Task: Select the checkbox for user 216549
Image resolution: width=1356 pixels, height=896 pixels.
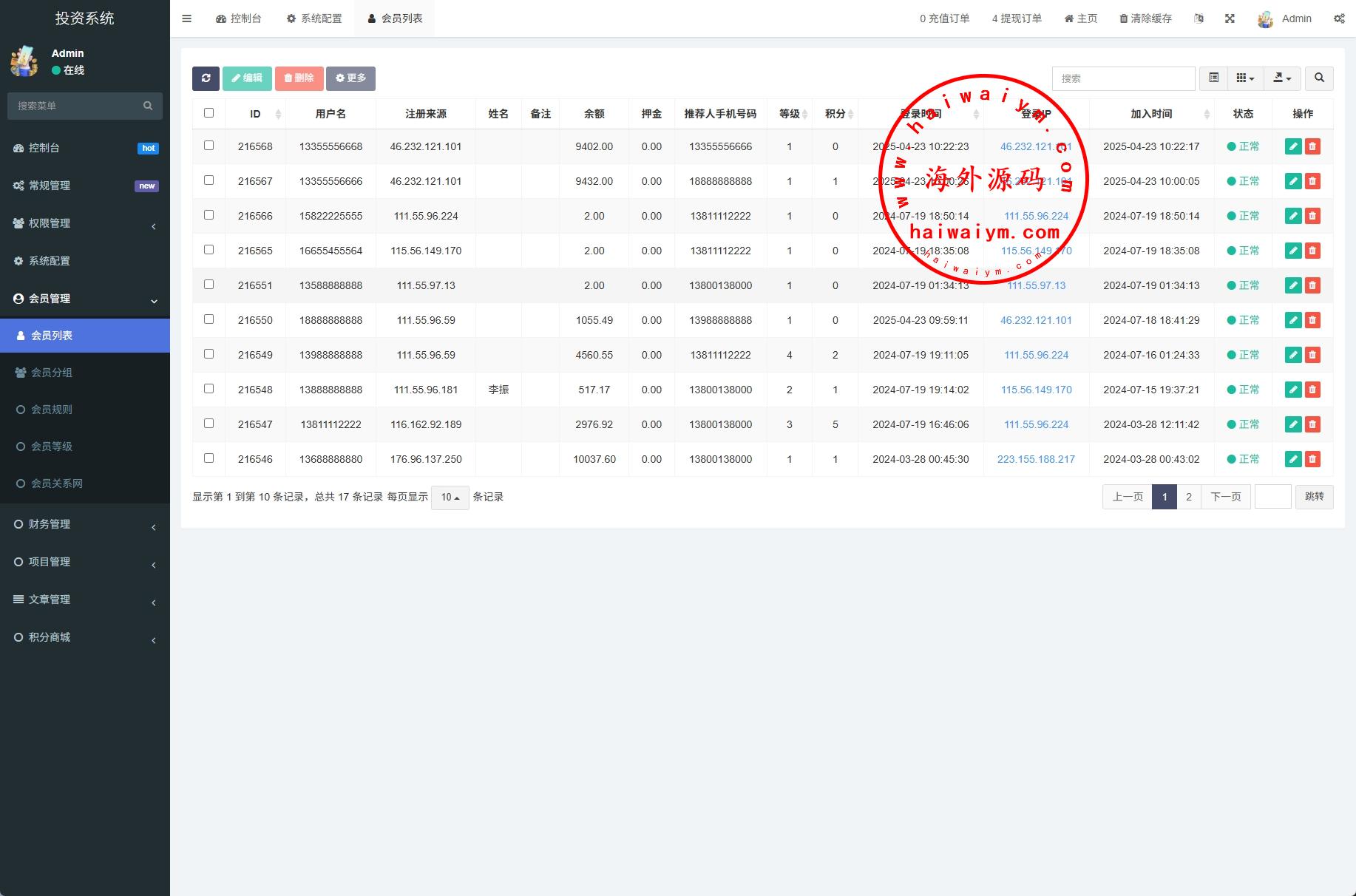Action: [209, 354]
